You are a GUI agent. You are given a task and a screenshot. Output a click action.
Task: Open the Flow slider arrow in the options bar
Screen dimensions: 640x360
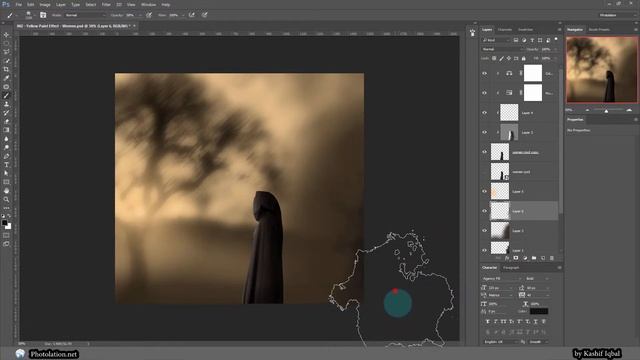click(183, 15)
